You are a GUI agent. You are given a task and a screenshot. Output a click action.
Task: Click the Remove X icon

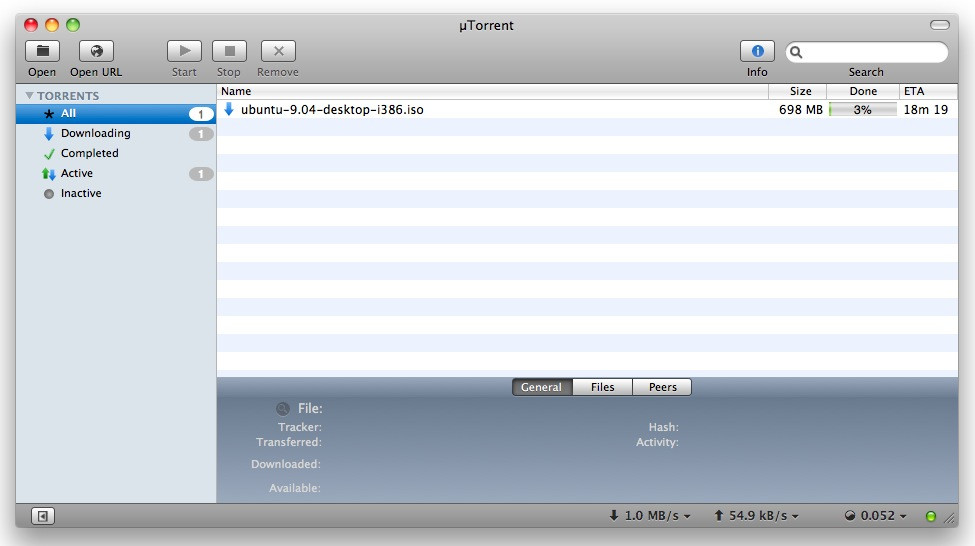[278, 51]
